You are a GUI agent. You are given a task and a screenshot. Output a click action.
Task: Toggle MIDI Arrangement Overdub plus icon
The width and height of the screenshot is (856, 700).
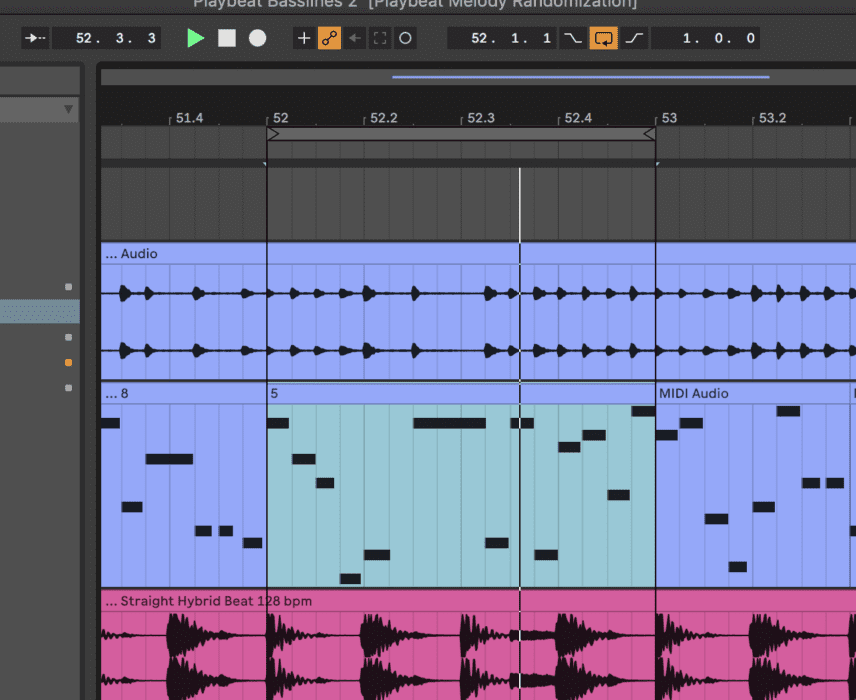coord(304,38)
